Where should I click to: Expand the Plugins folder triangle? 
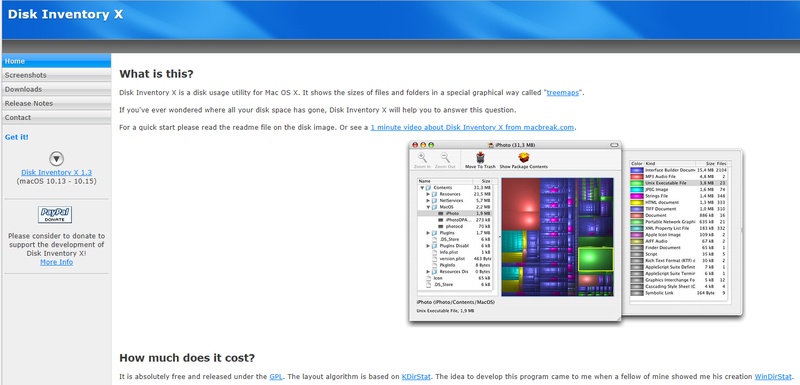pos(428,233)
